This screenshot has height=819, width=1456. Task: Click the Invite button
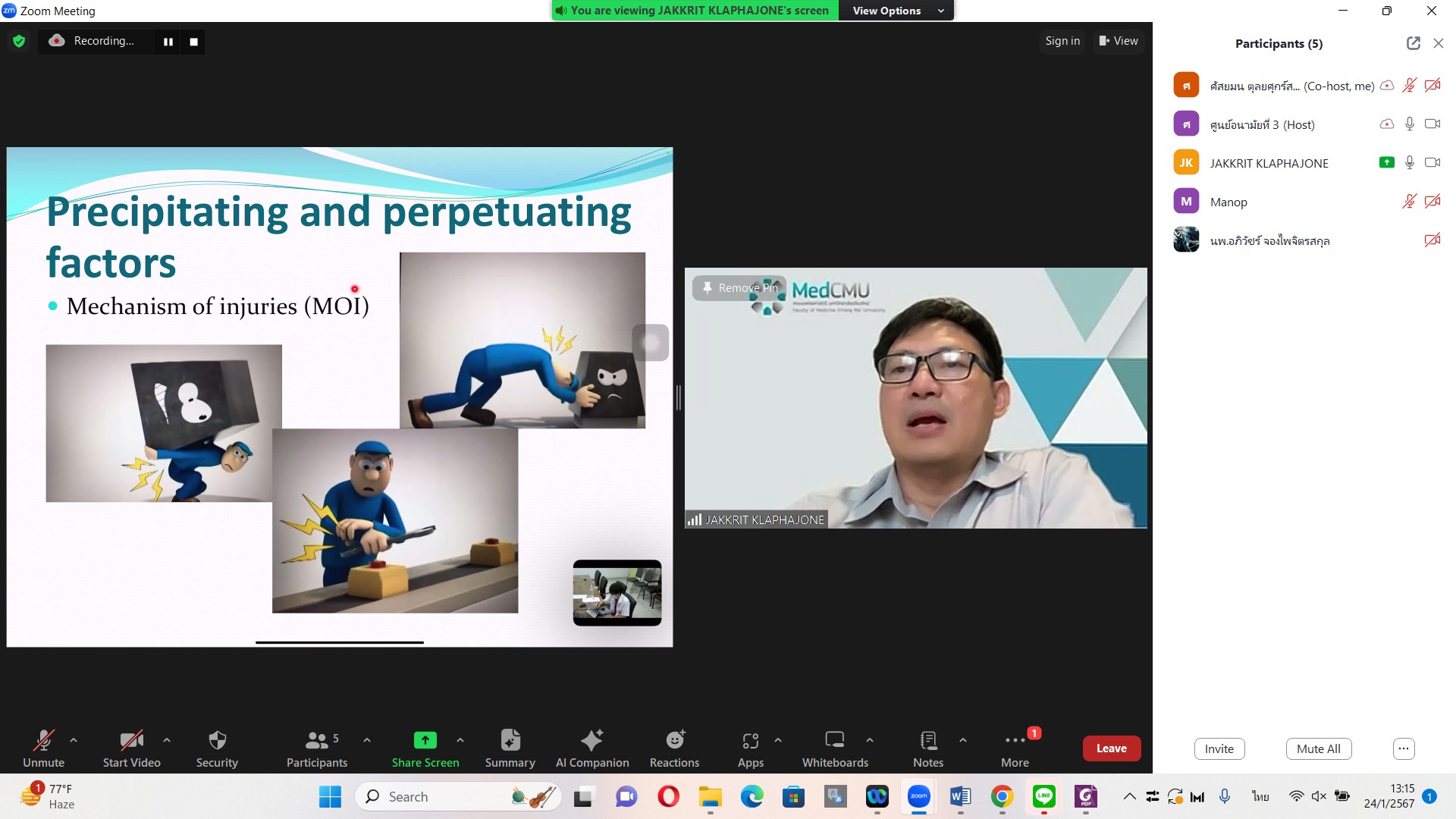tap(1219, 748)
